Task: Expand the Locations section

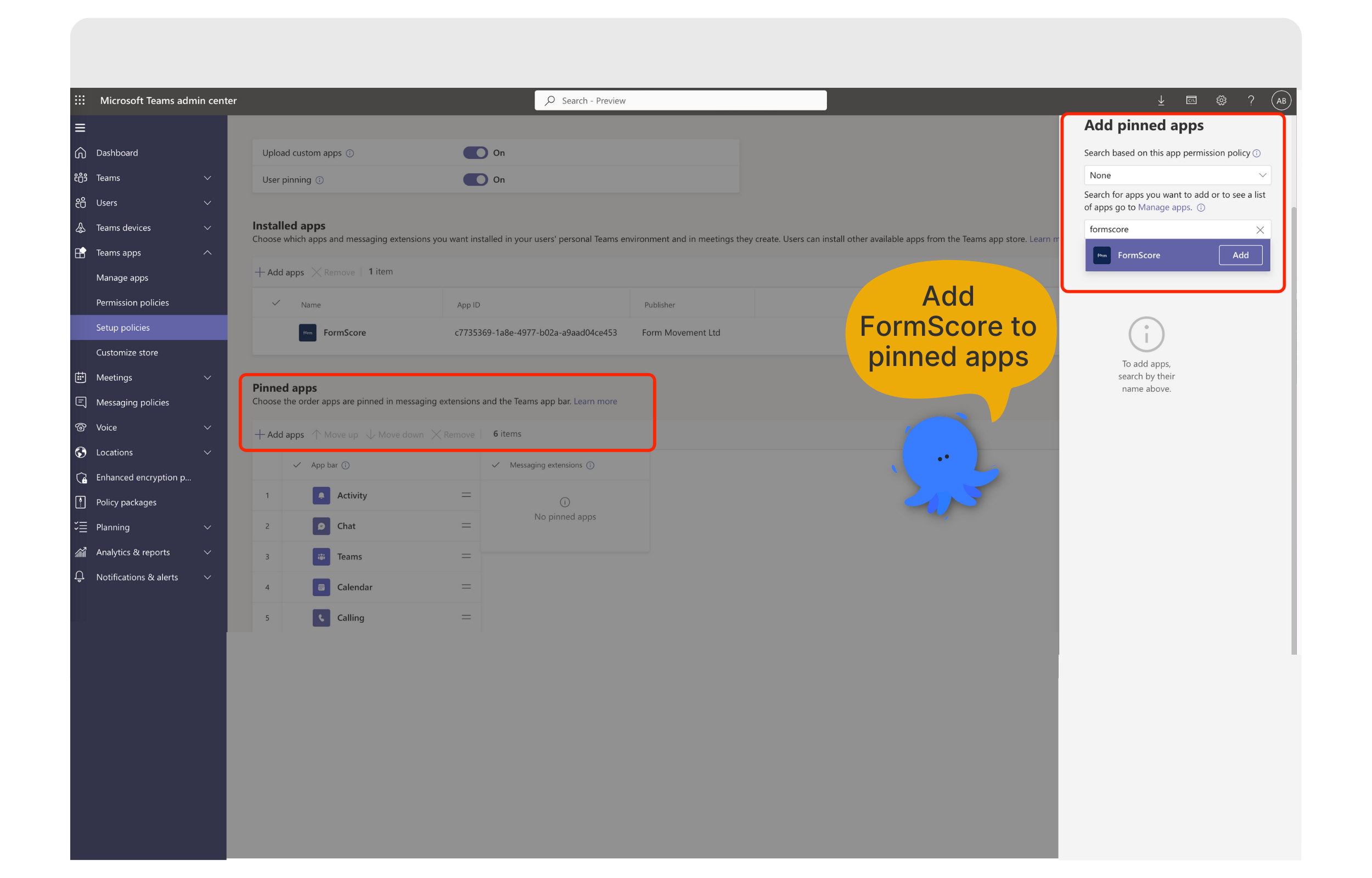Action: click(207, 453)
